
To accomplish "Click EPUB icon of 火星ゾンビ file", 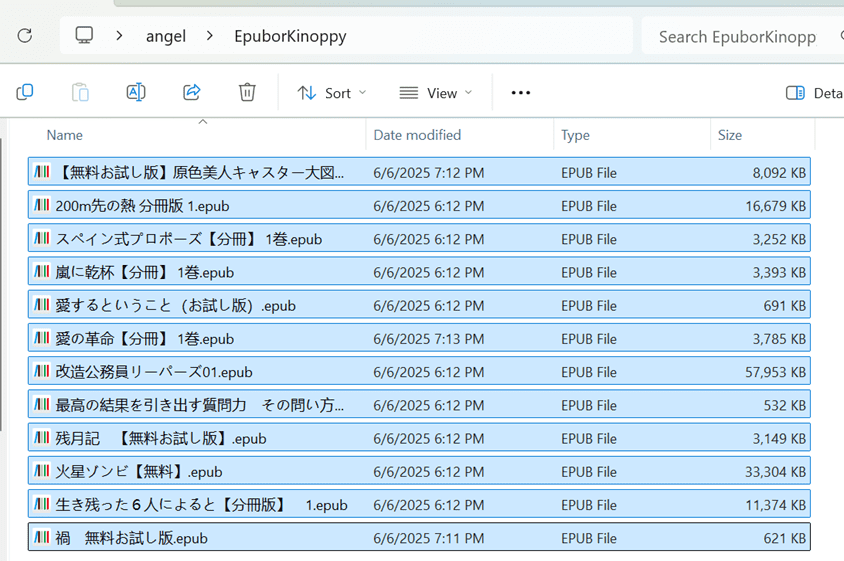I will coord(41,471).
